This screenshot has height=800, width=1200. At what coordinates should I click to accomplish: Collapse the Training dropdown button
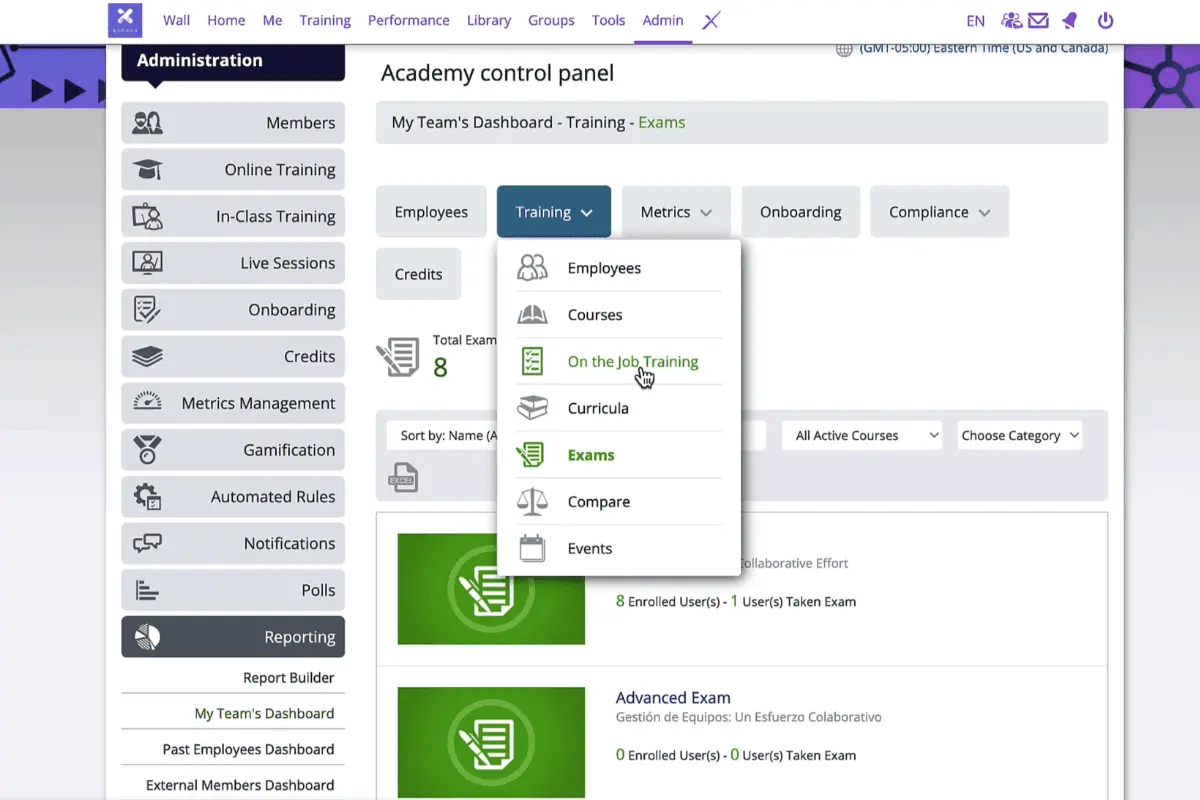554,212
